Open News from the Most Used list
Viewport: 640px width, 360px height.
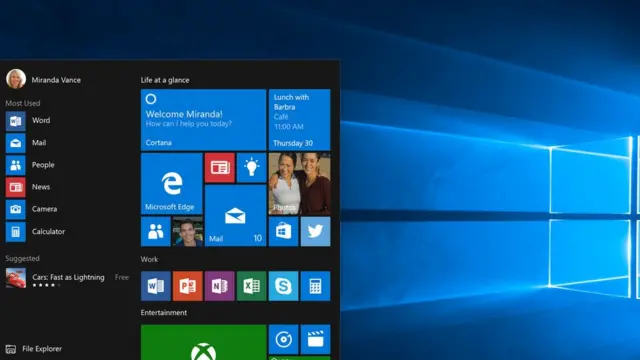coord(28,187)
